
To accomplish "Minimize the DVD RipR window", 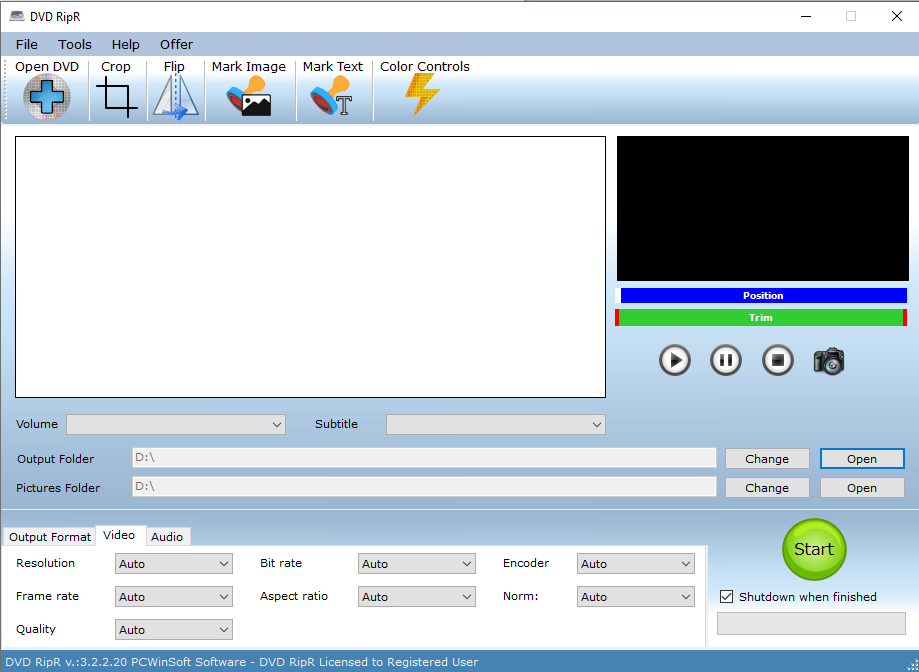I will click(x=806, y=16).
